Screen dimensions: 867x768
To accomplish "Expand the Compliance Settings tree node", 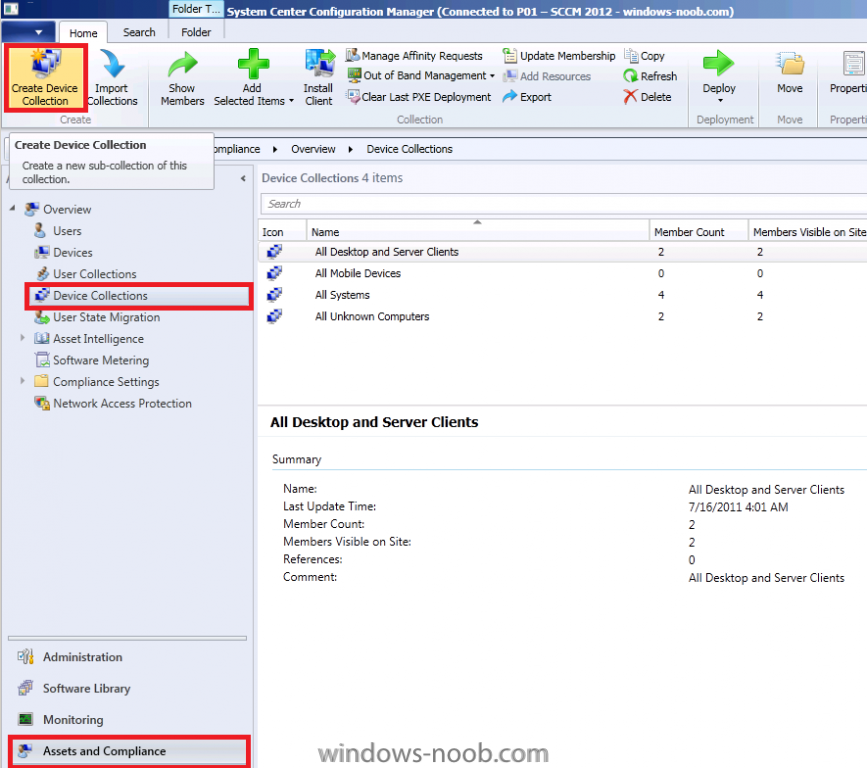I will point(22,381).
